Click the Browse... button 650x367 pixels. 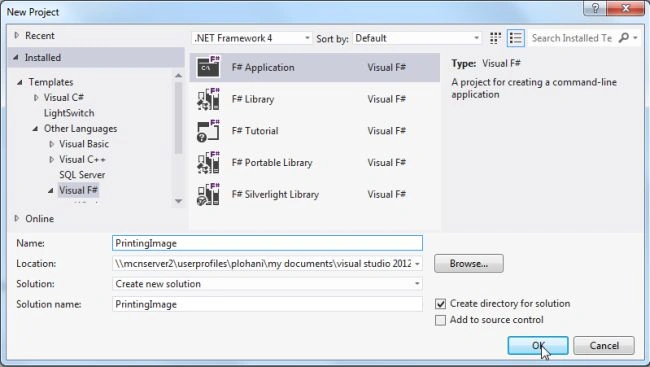(x=469, y=264)
